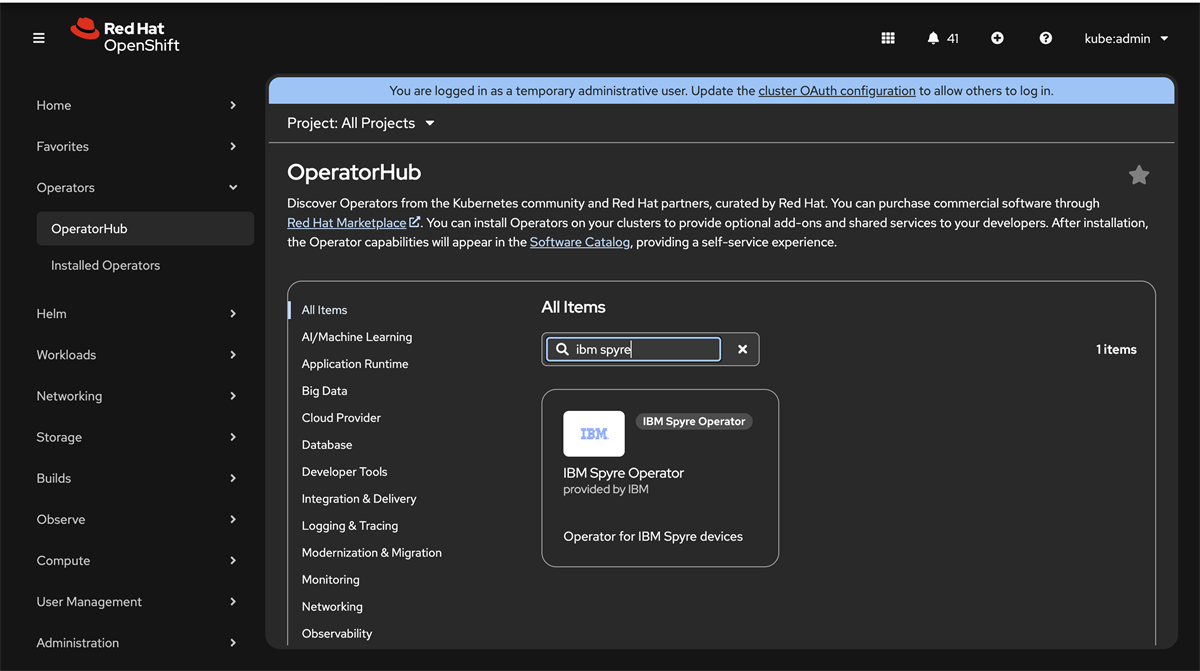Expand the User Management navigation section
The width and height of the screenshot is (1200, 671).
click(x=137, y=601)
